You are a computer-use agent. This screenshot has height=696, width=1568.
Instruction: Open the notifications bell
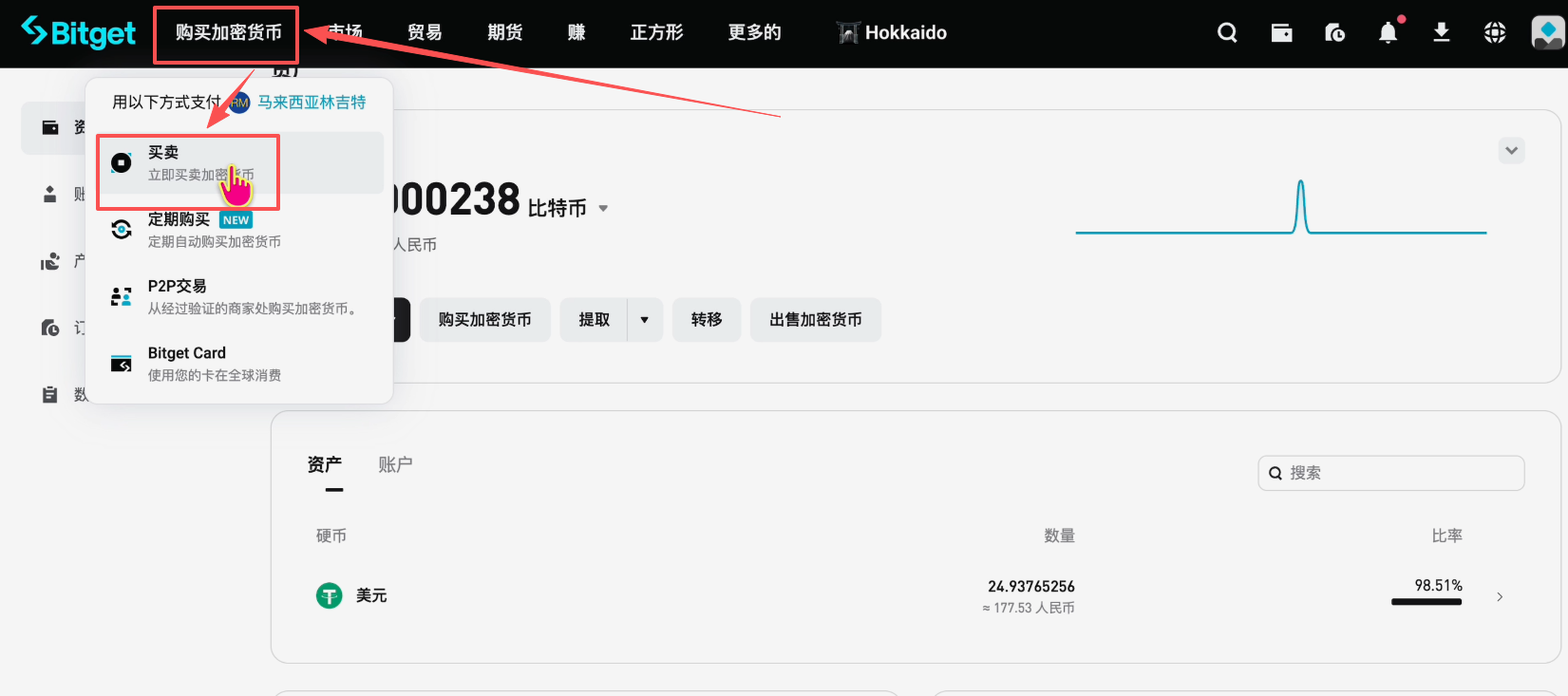tap(1388, 33)
